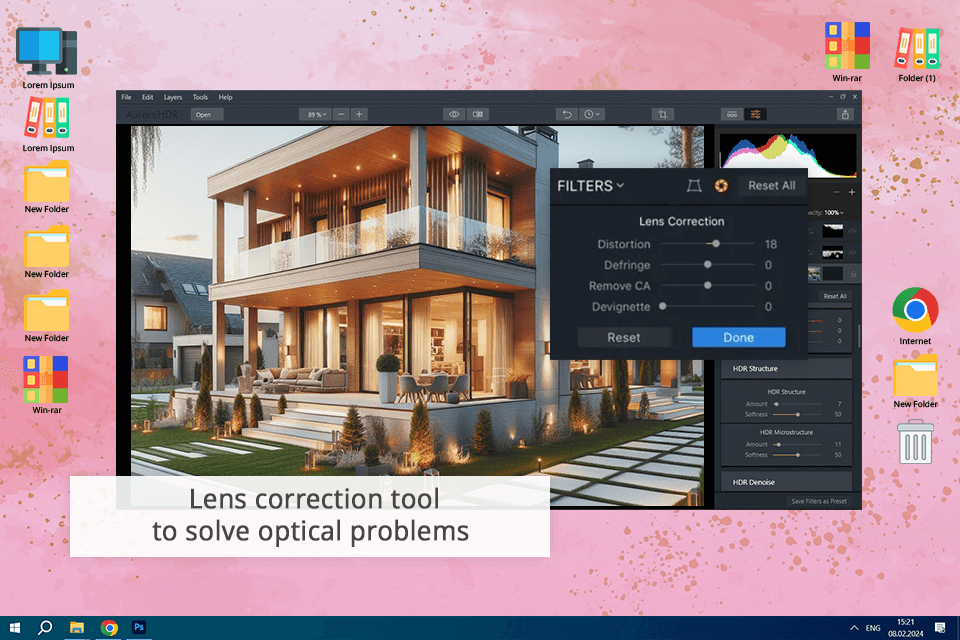The height and width of the screenshot is (640, 960).
Task: Click the right panel scrollbar
Action: [x=858, y=336]
